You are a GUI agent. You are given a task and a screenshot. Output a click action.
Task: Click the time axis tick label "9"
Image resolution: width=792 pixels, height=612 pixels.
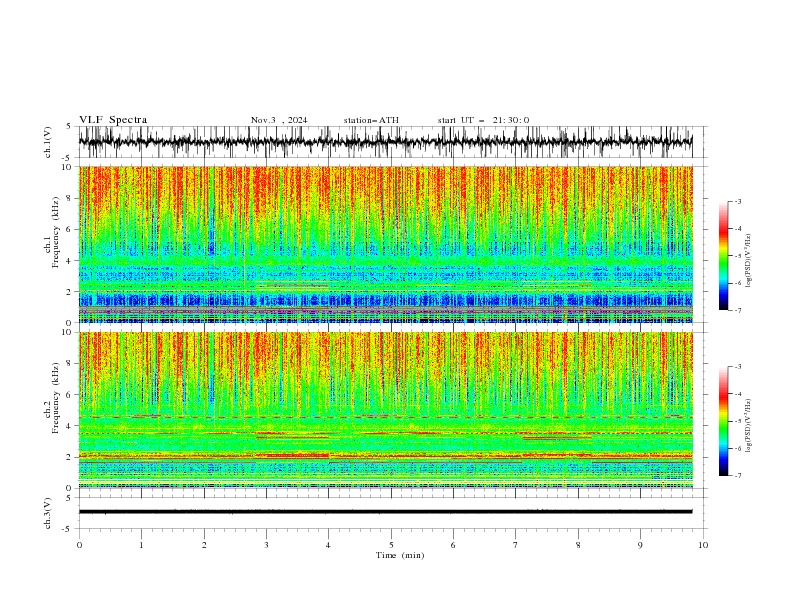(x=640, y=545)
